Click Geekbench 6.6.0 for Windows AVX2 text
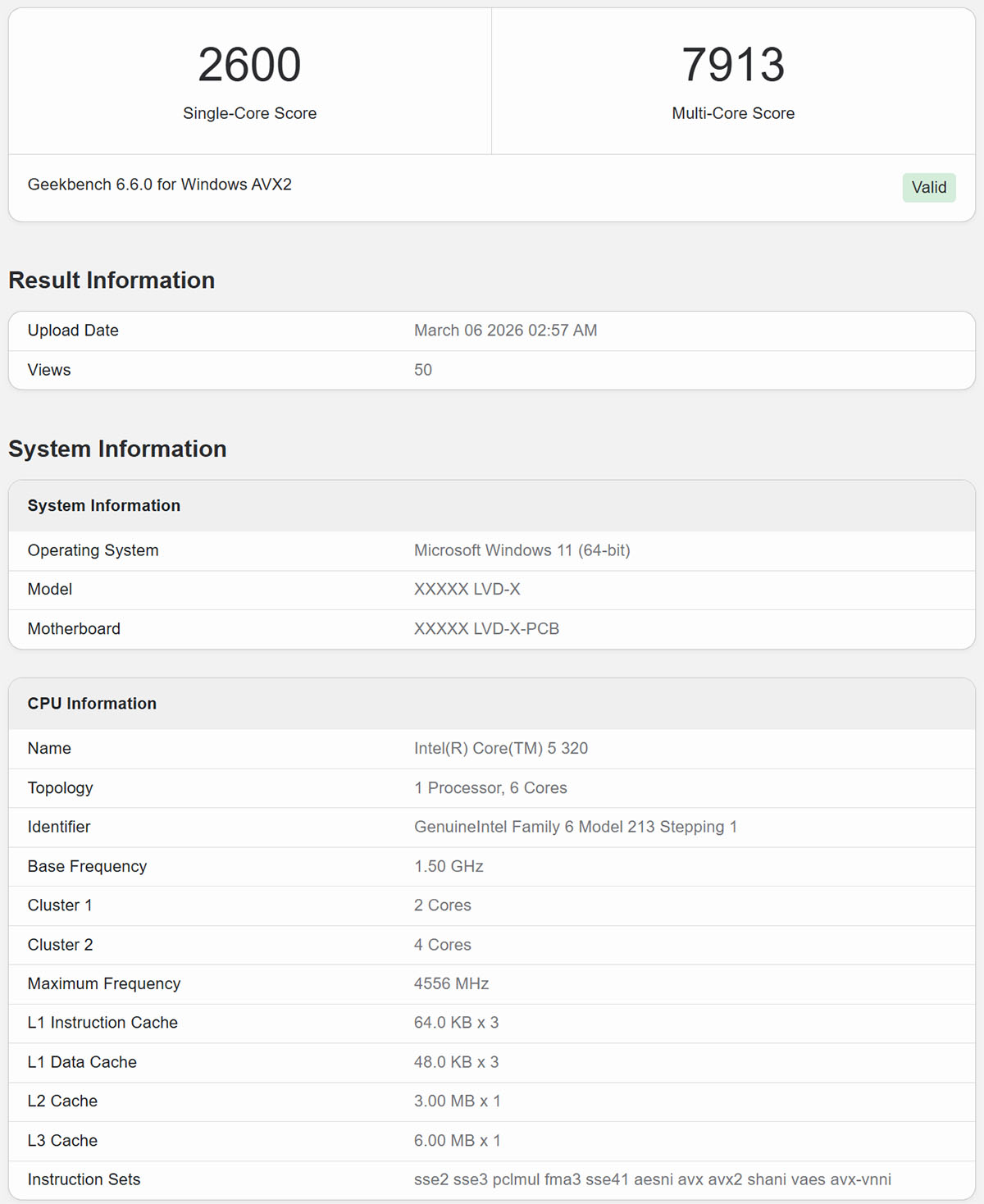This screenshot has height=1204, width=984. (160, 185)
